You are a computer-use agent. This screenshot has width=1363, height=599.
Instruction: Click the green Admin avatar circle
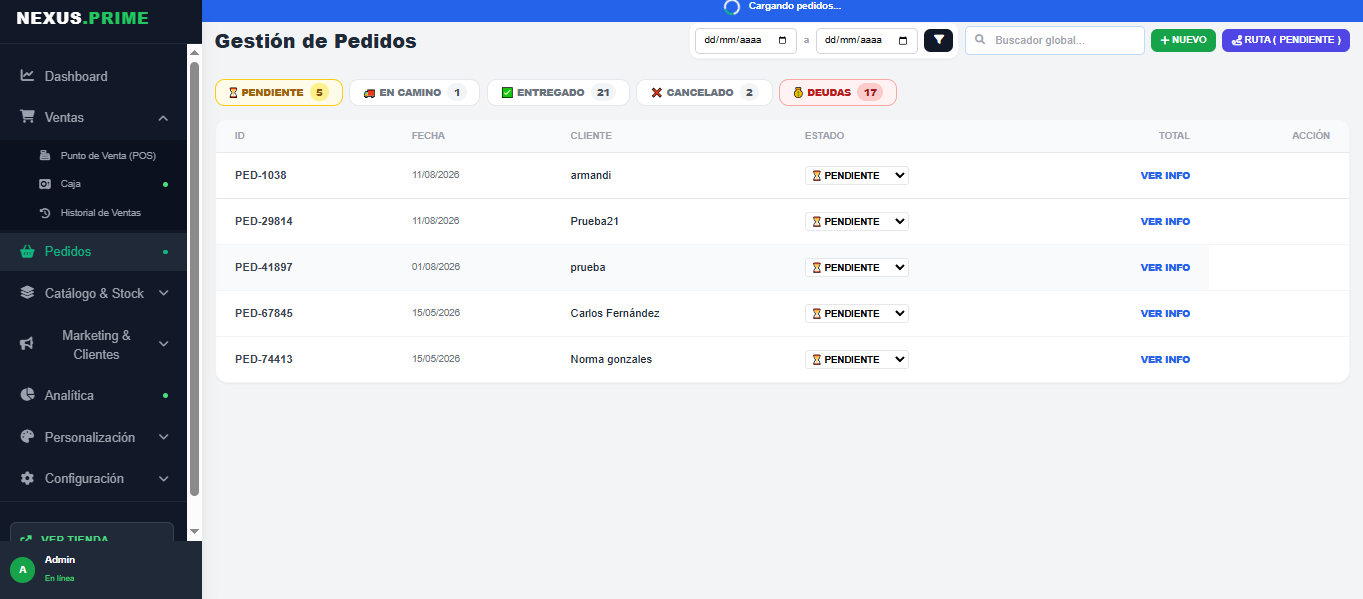[x=23, y=569]
